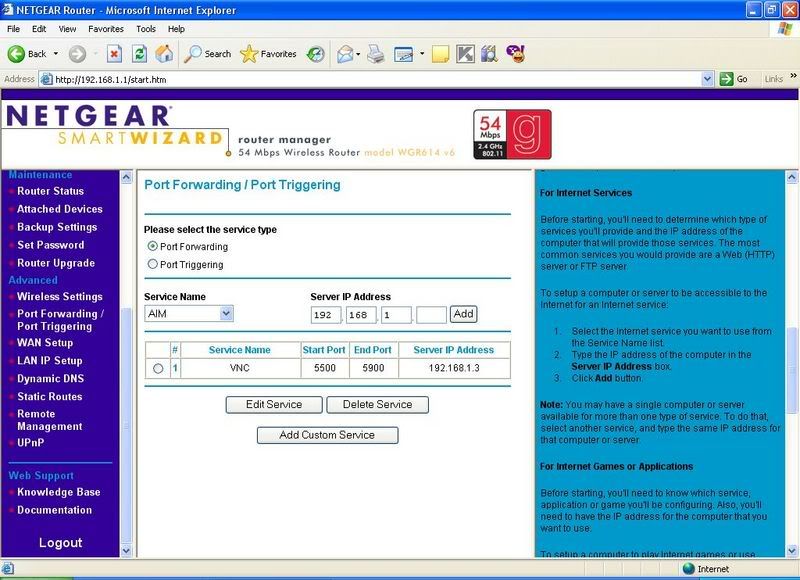Screen dimensions: 800x580
Task: Select the VNC service row radio button
Action: point(158,368)
